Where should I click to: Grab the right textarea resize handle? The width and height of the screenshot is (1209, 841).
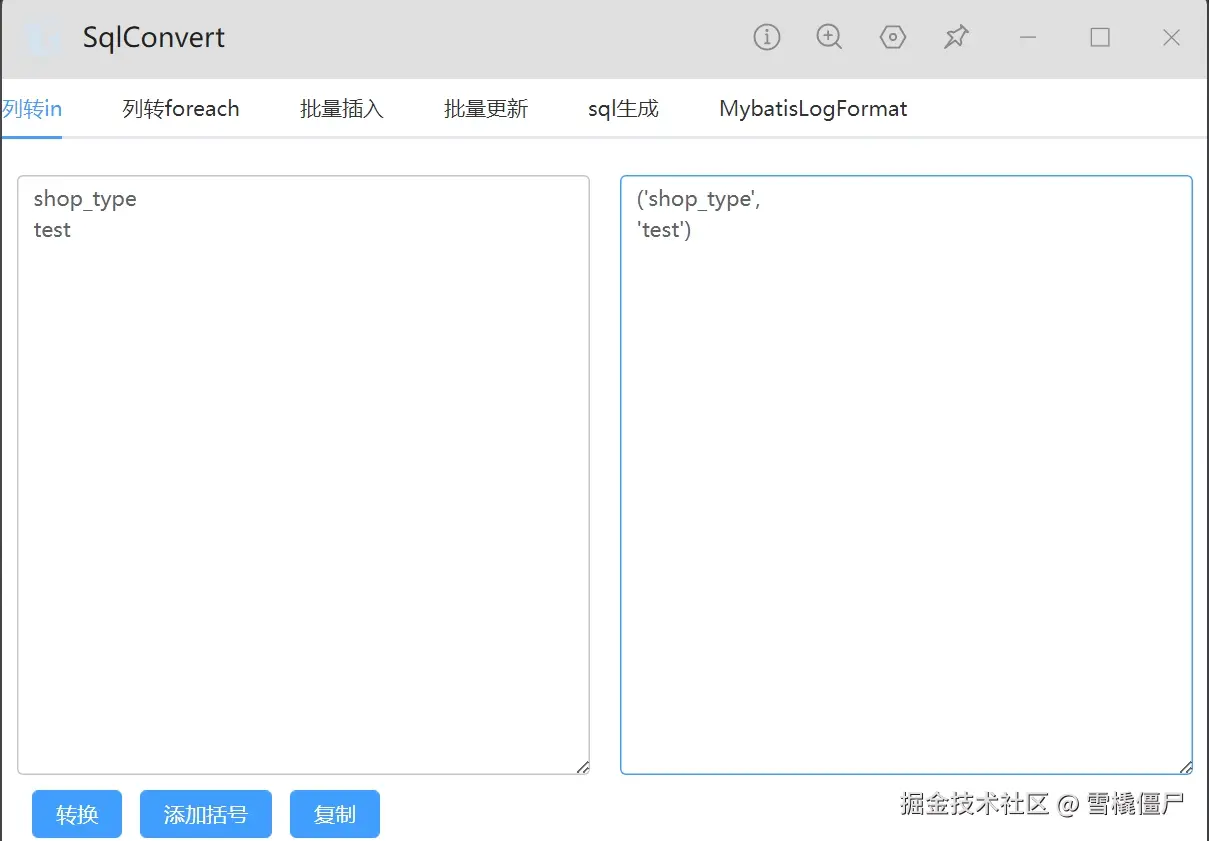click(x=1185, y=767)
